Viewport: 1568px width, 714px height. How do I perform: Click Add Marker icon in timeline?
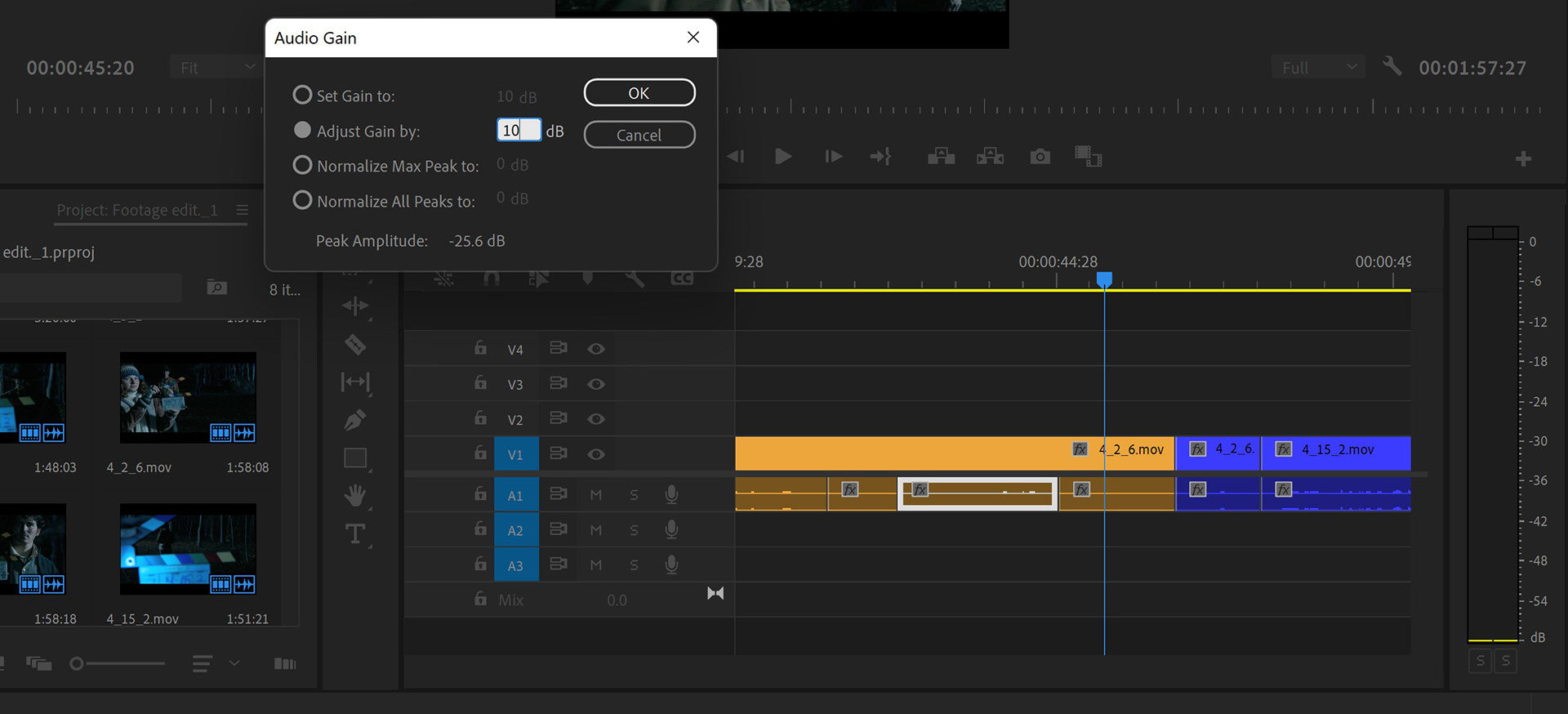(x=588, y=279)
